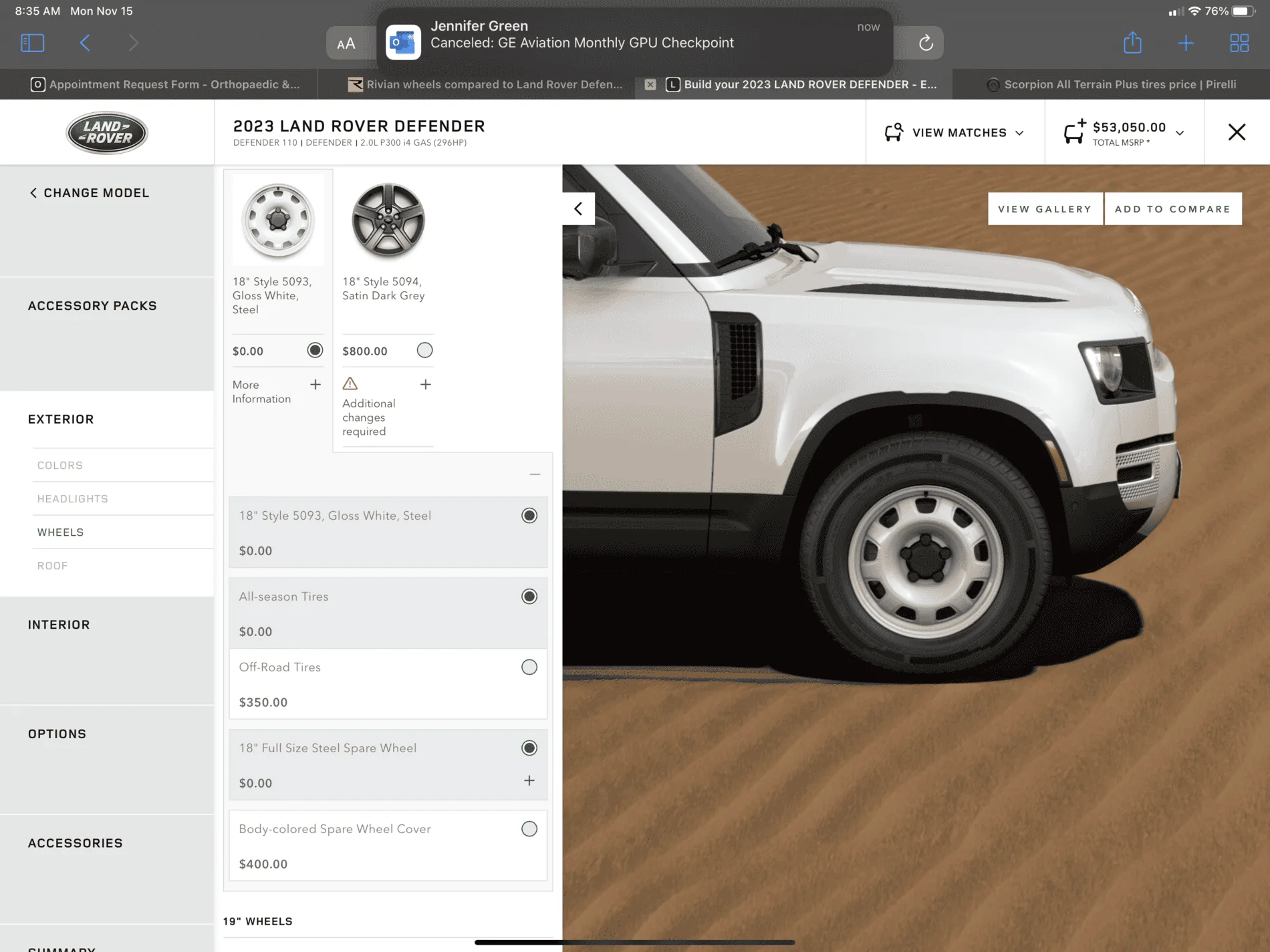Click the Defender vehicle preview image

tap(916, 558)
